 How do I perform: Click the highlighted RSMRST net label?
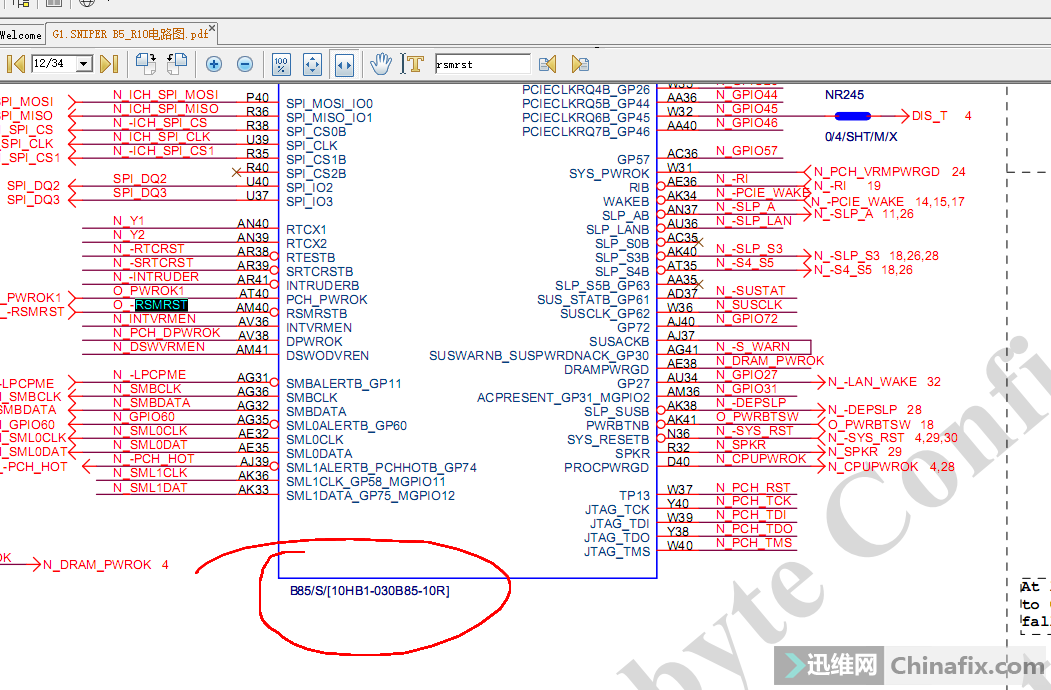pyautogui.click(x=161, y=305)
